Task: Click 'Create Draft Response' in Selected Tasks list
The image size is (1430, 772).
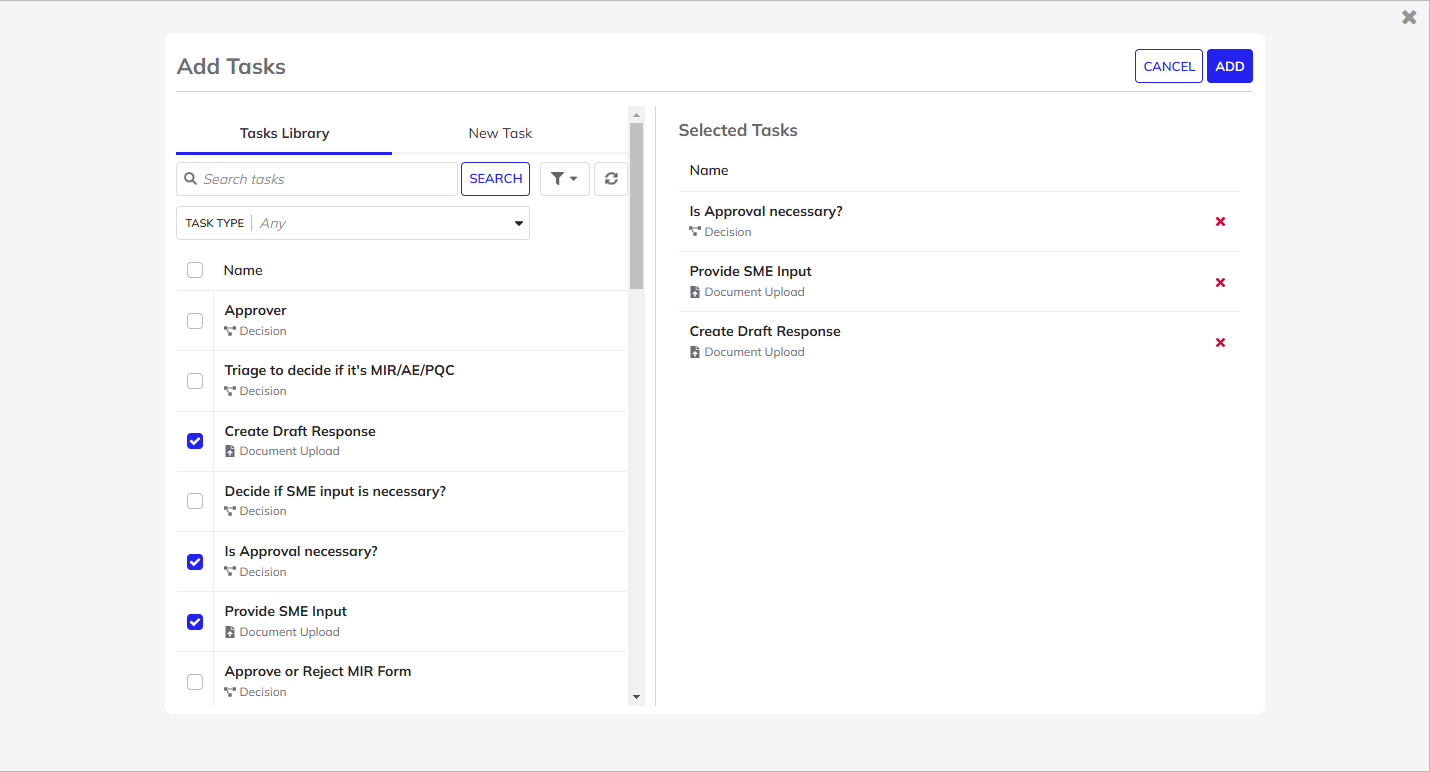Action: (765, 331)
